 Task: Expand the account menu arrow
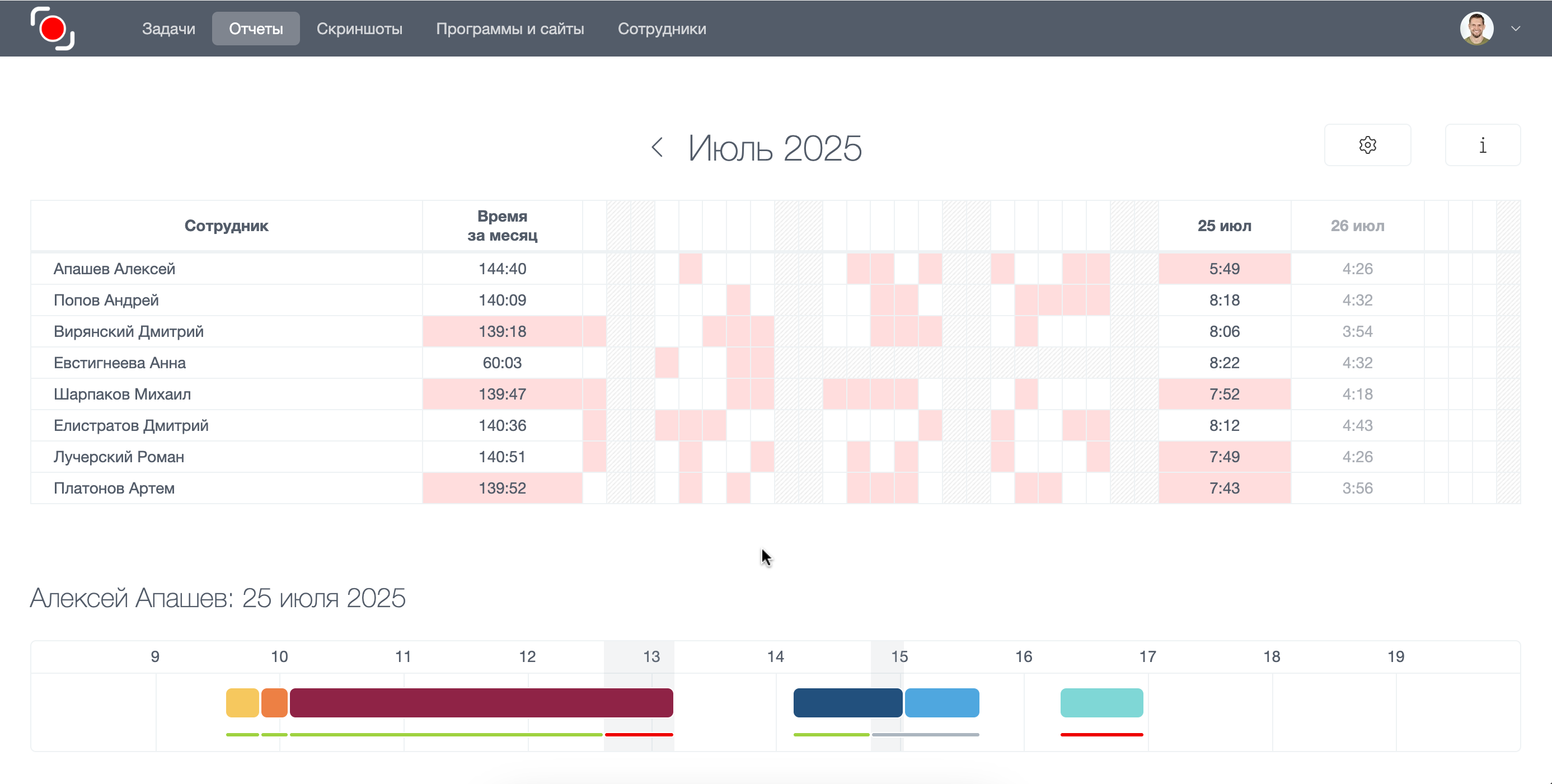pyautogui.click(x=1515, y=29)
